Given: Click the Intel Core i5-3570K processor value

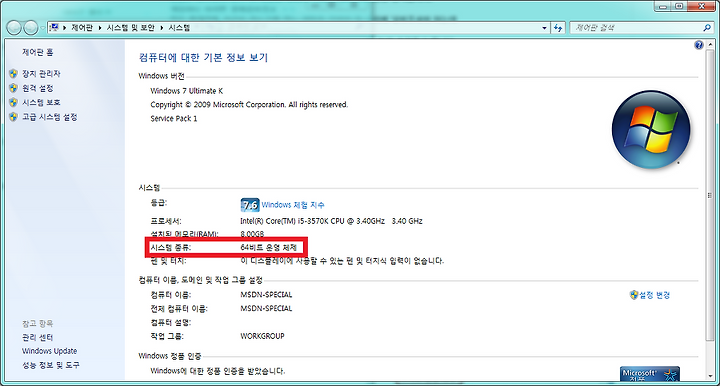Looking at the screenshot, I should (x=331, y=221).
